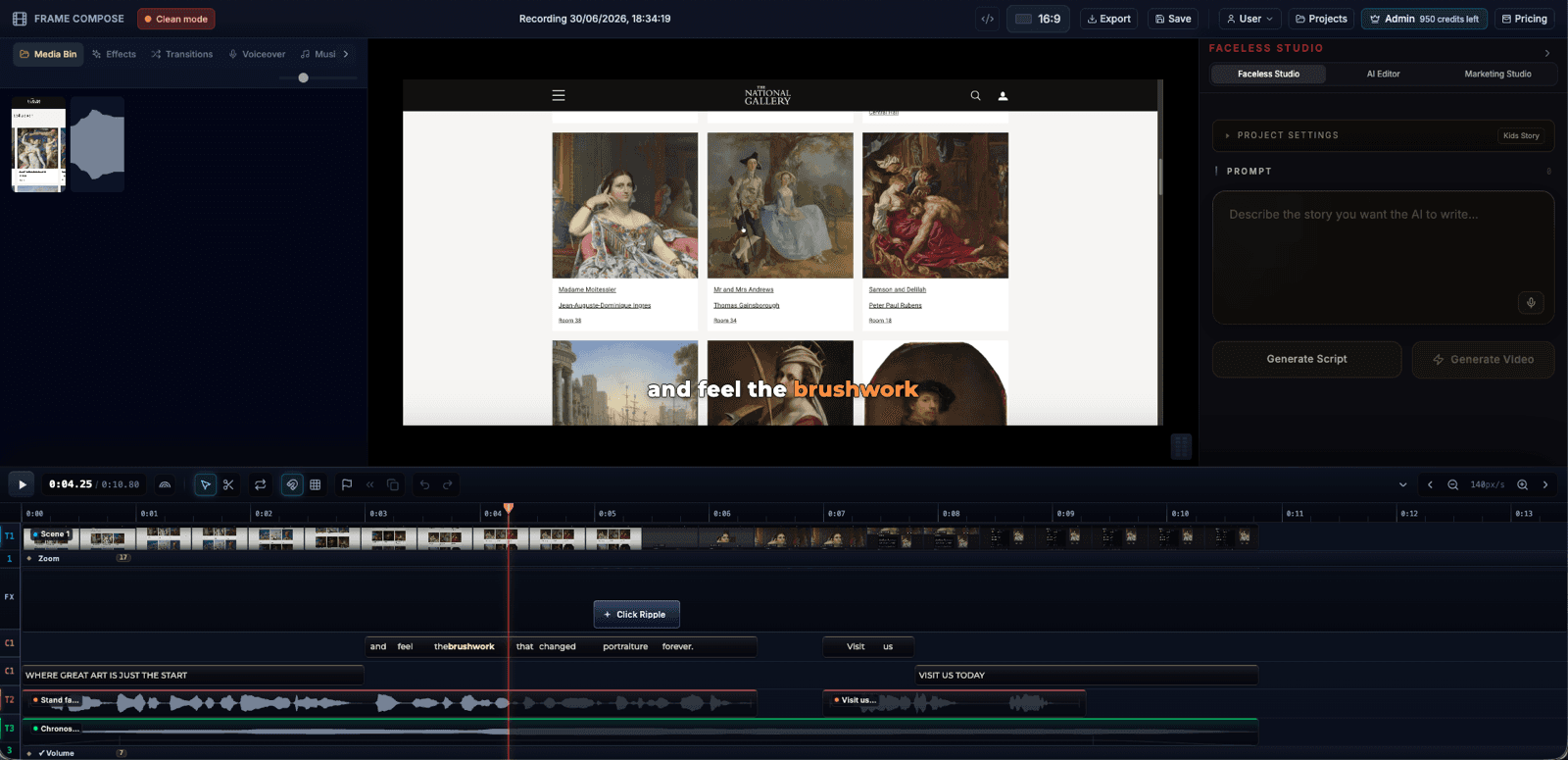The width and height of the screenshot is (1568, 760).
Task: Open the hamburger menu in preview
Action: [x=559, y=95]
